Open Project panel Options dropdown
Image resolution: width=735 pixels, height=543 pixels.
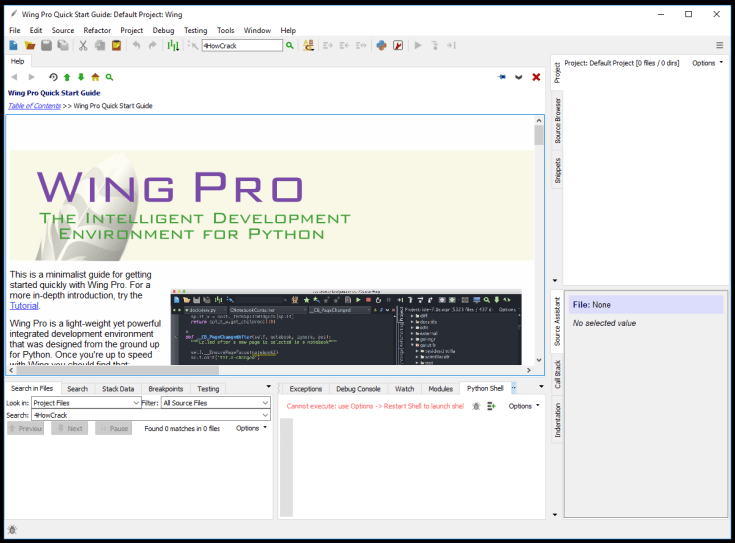tap(707, 63)
